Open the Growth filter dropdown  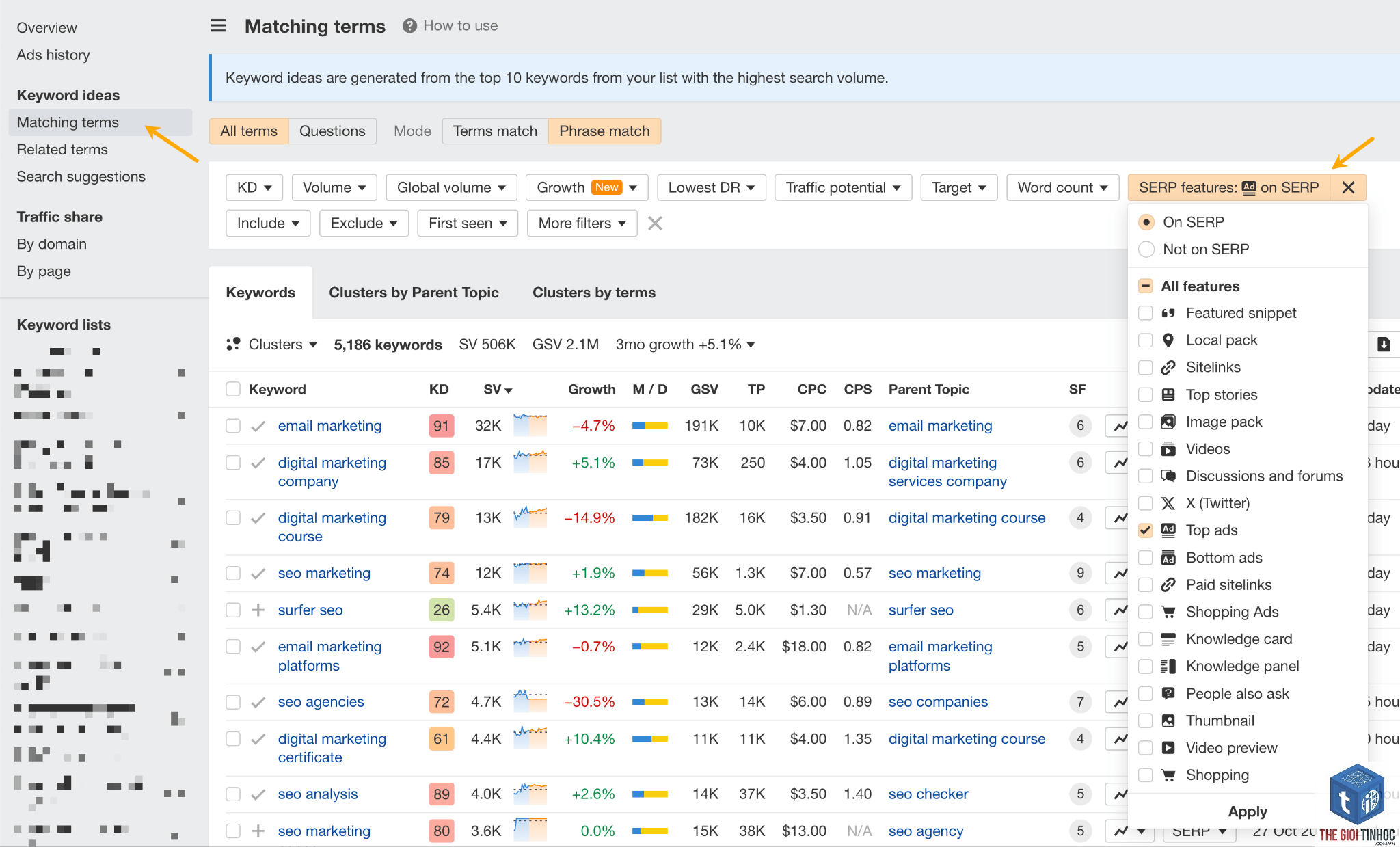point(587,187)
